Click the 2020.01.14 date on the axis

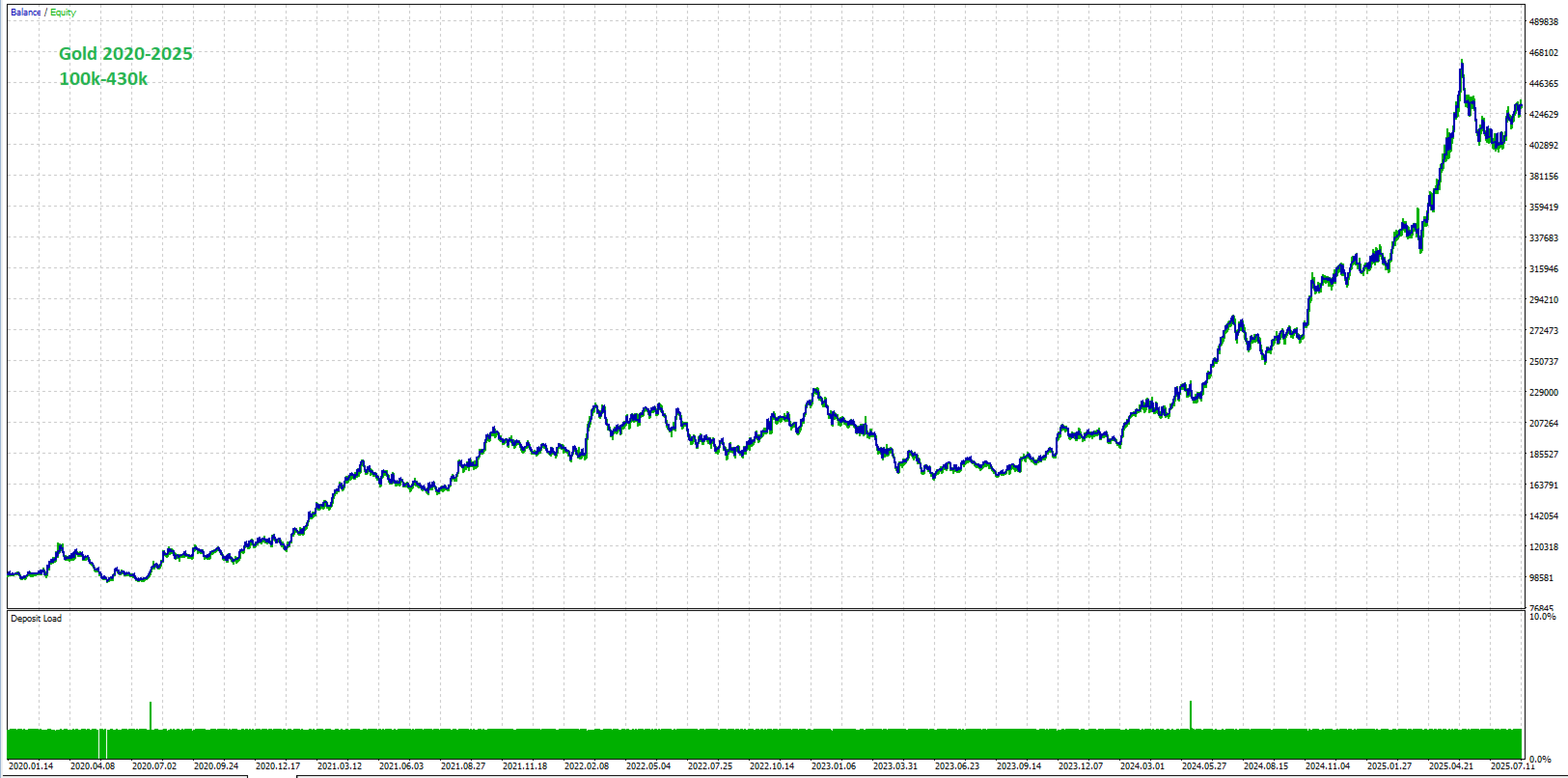(31, 766)
